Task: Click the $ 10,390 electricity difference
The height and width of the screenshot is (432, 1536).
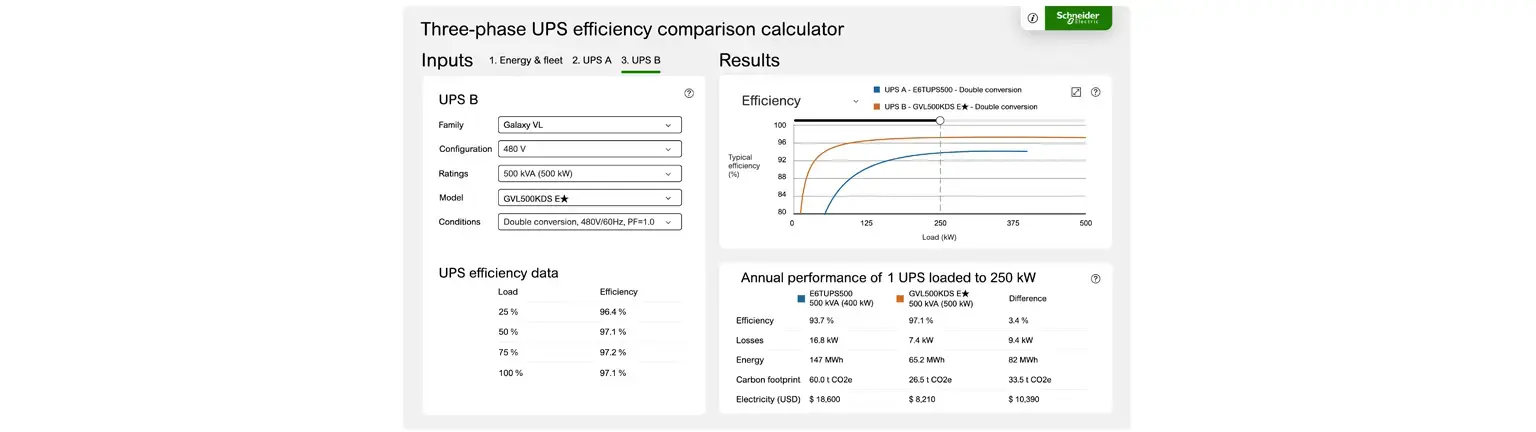Action: pos(1024,399)
